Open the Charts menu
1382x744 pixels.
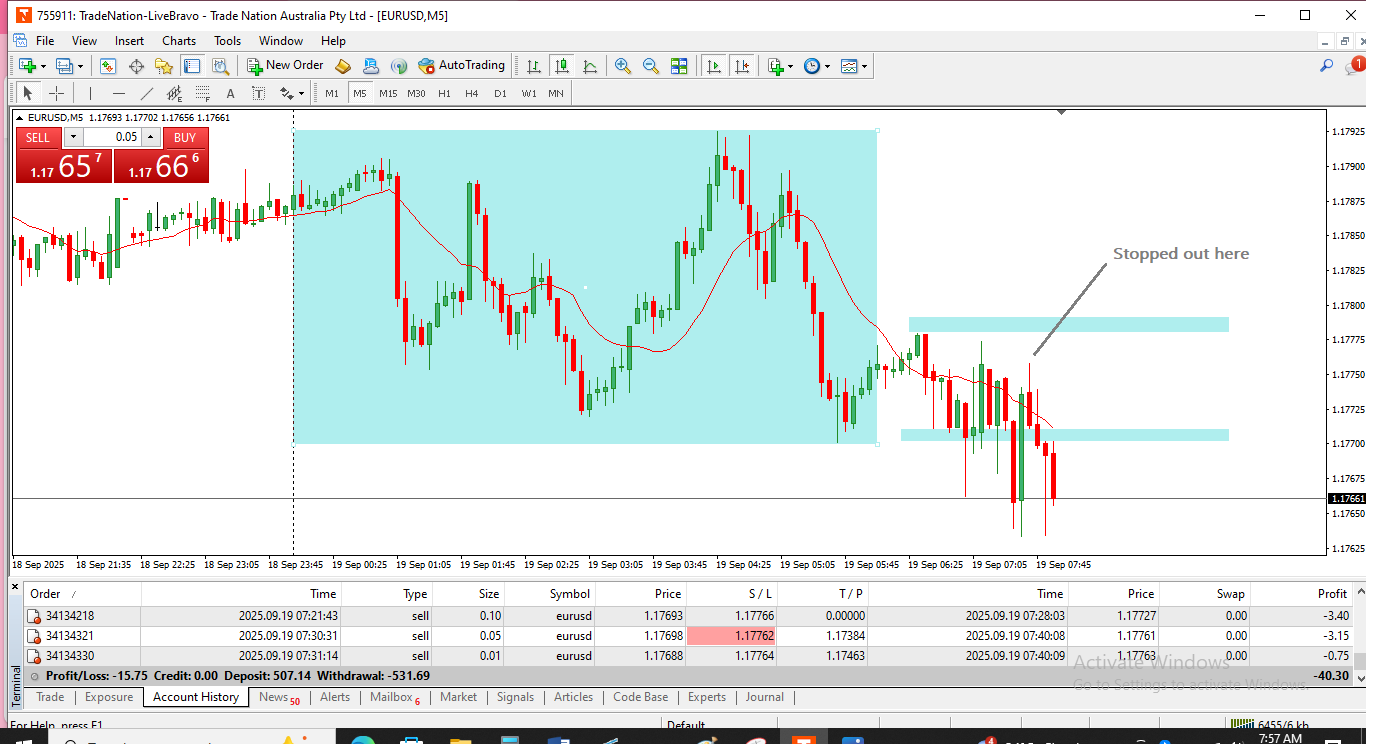pos(179,41)
